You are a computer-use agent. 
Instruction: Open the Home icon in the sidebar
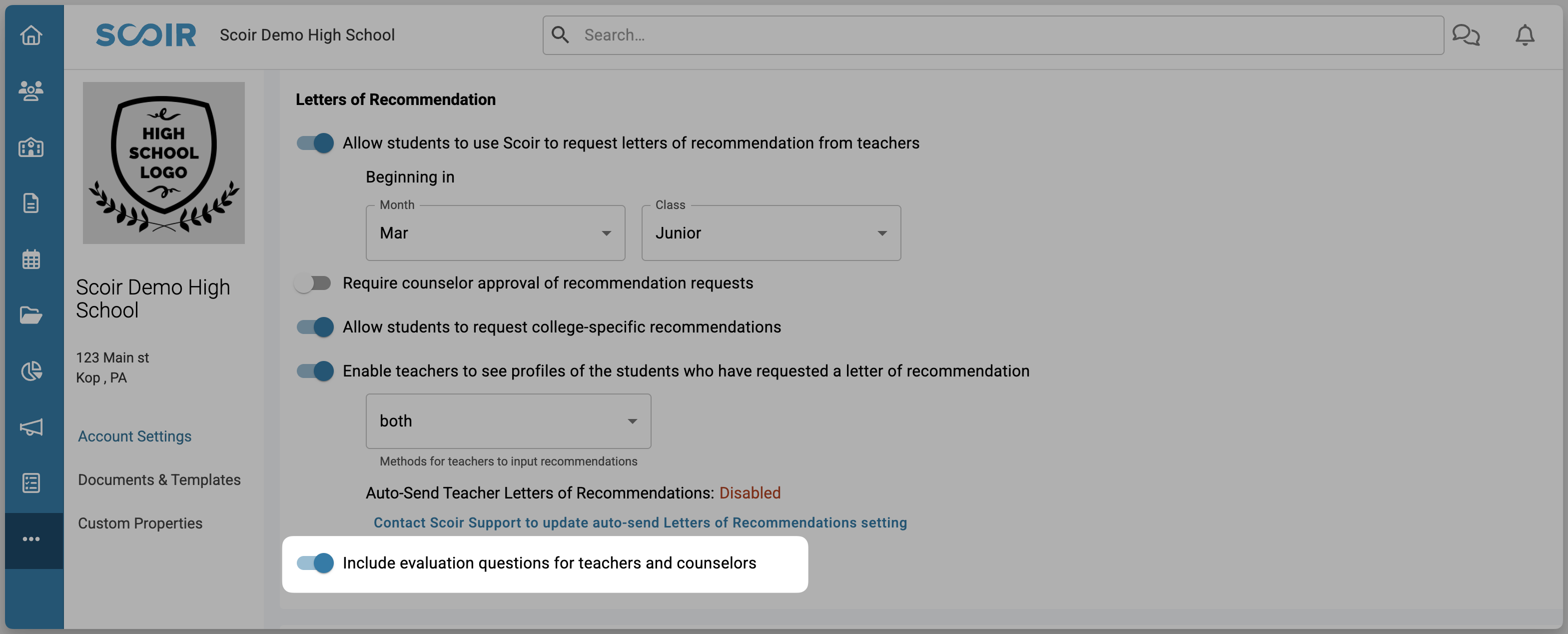pyautogui.click(x=31, y=35)
